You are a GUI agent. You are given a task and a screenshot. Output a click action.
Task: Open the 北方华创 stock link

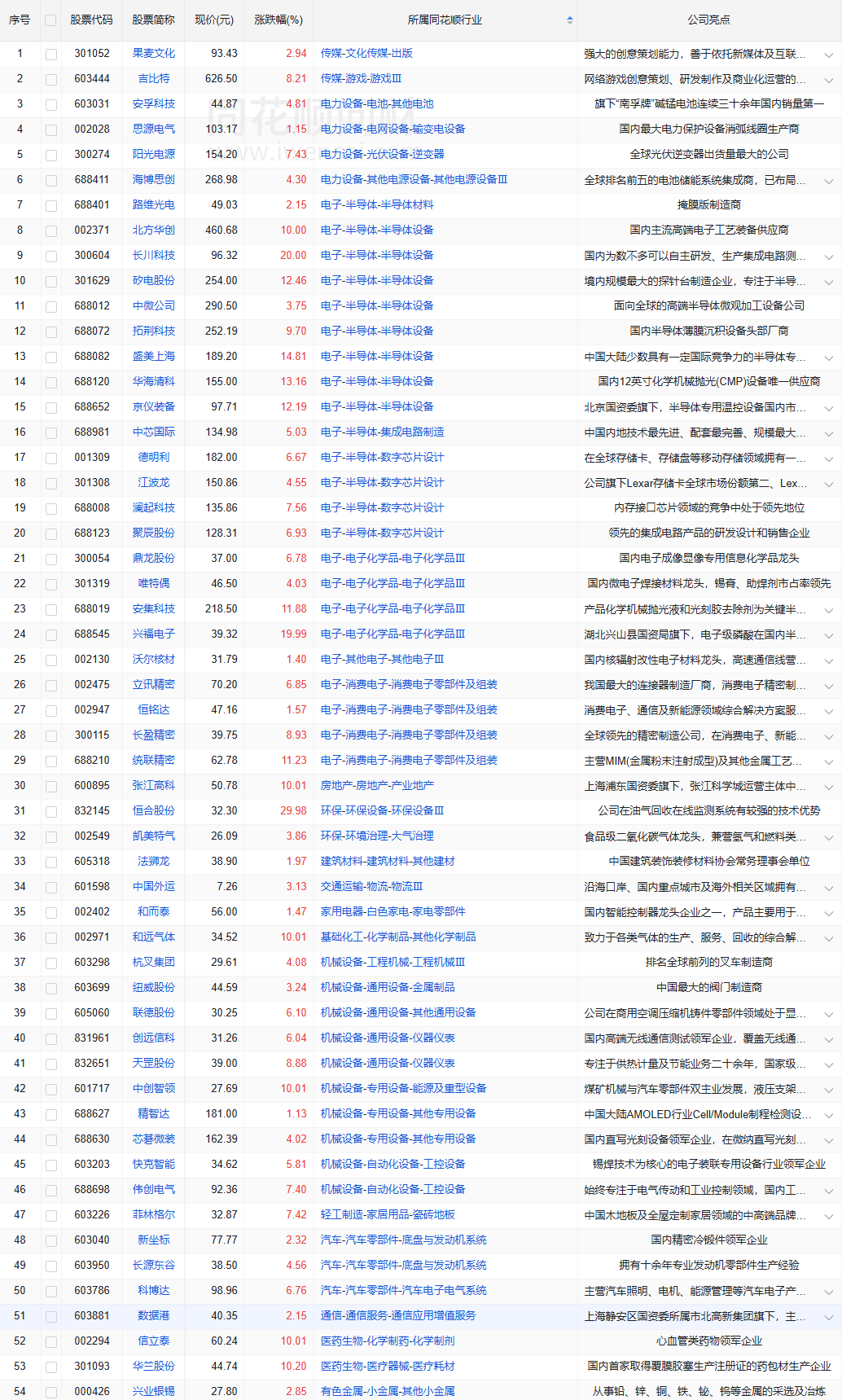[154, 230]
